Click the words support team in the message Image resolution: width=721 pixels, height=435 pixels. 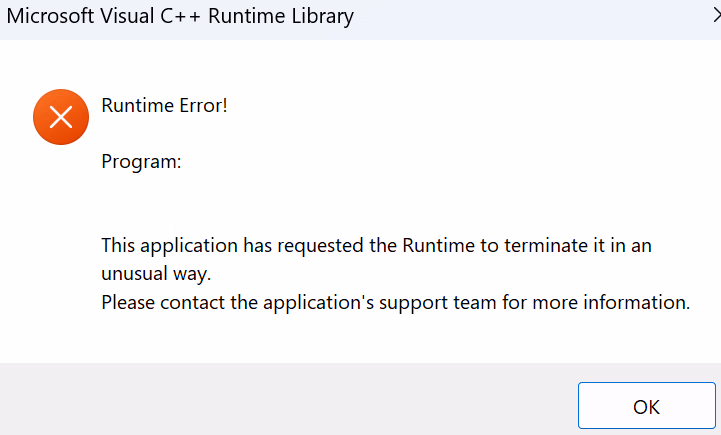[x=438, y=303]
